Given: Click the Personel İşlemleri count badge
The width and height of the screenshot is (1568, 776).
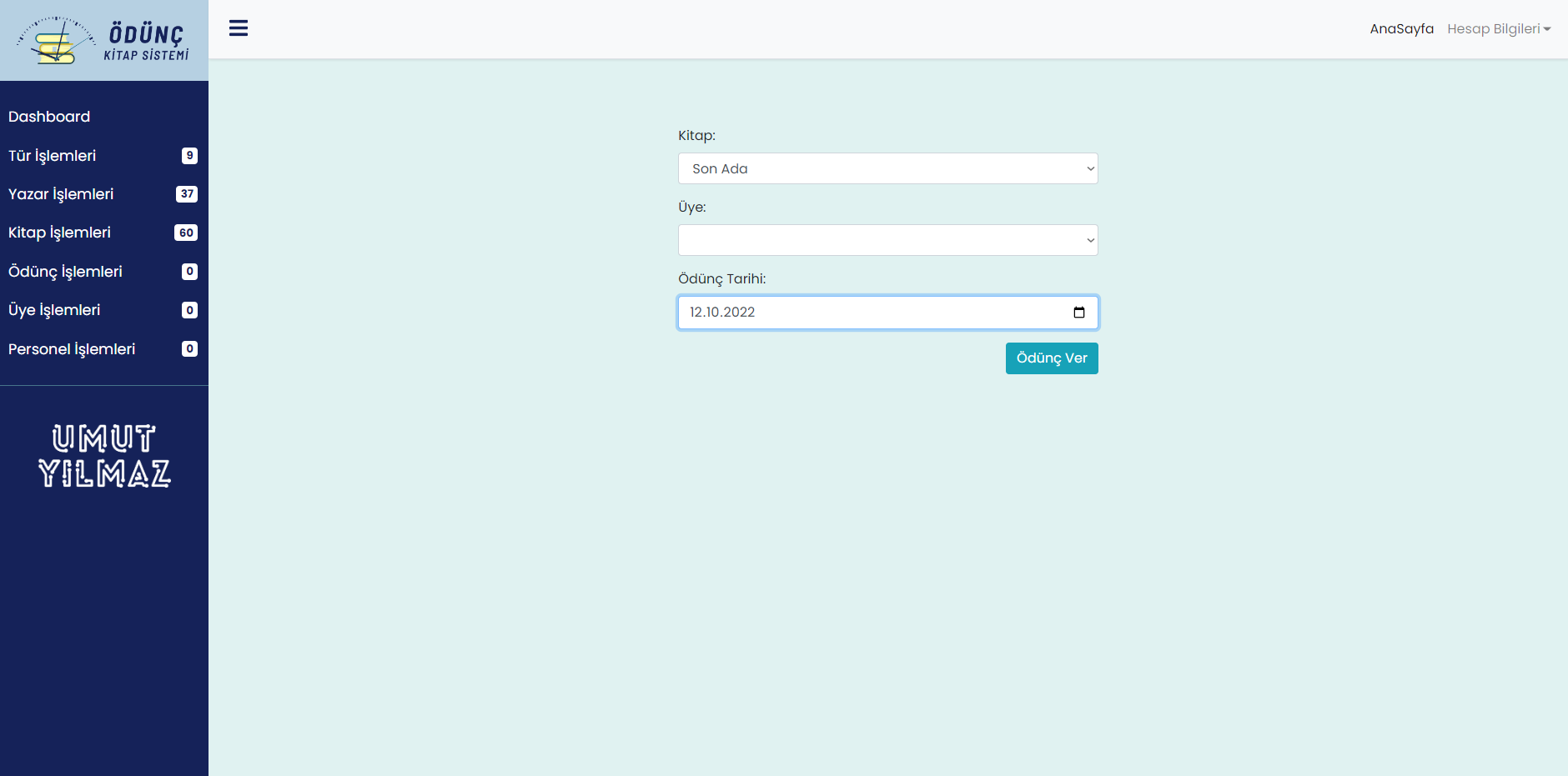Looking at the screenshot, I should [189, 349].
